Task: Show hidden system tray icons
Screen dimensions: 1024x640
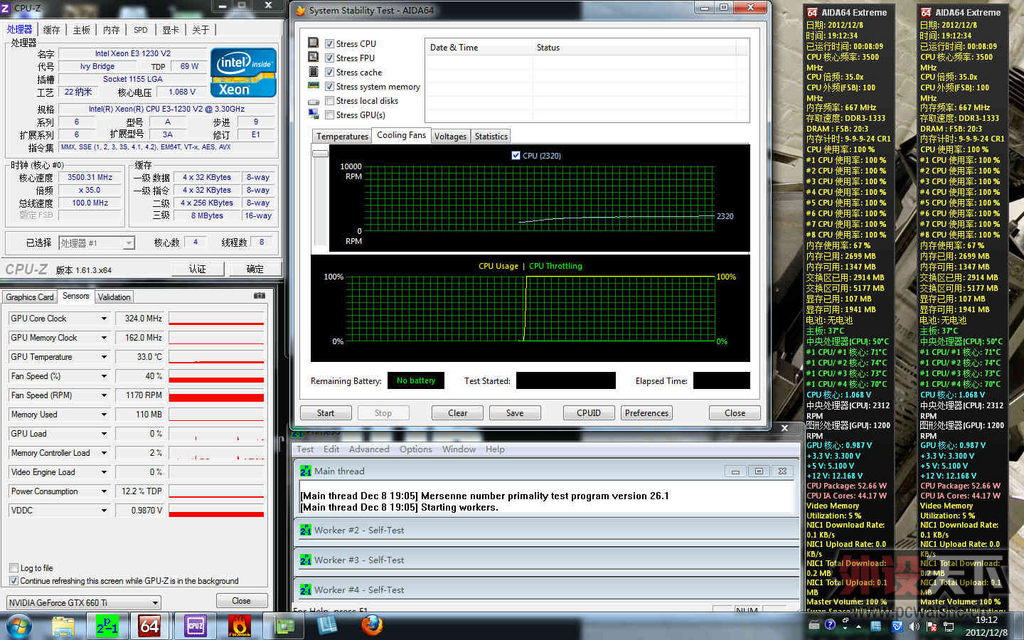Action: [858, 627]
